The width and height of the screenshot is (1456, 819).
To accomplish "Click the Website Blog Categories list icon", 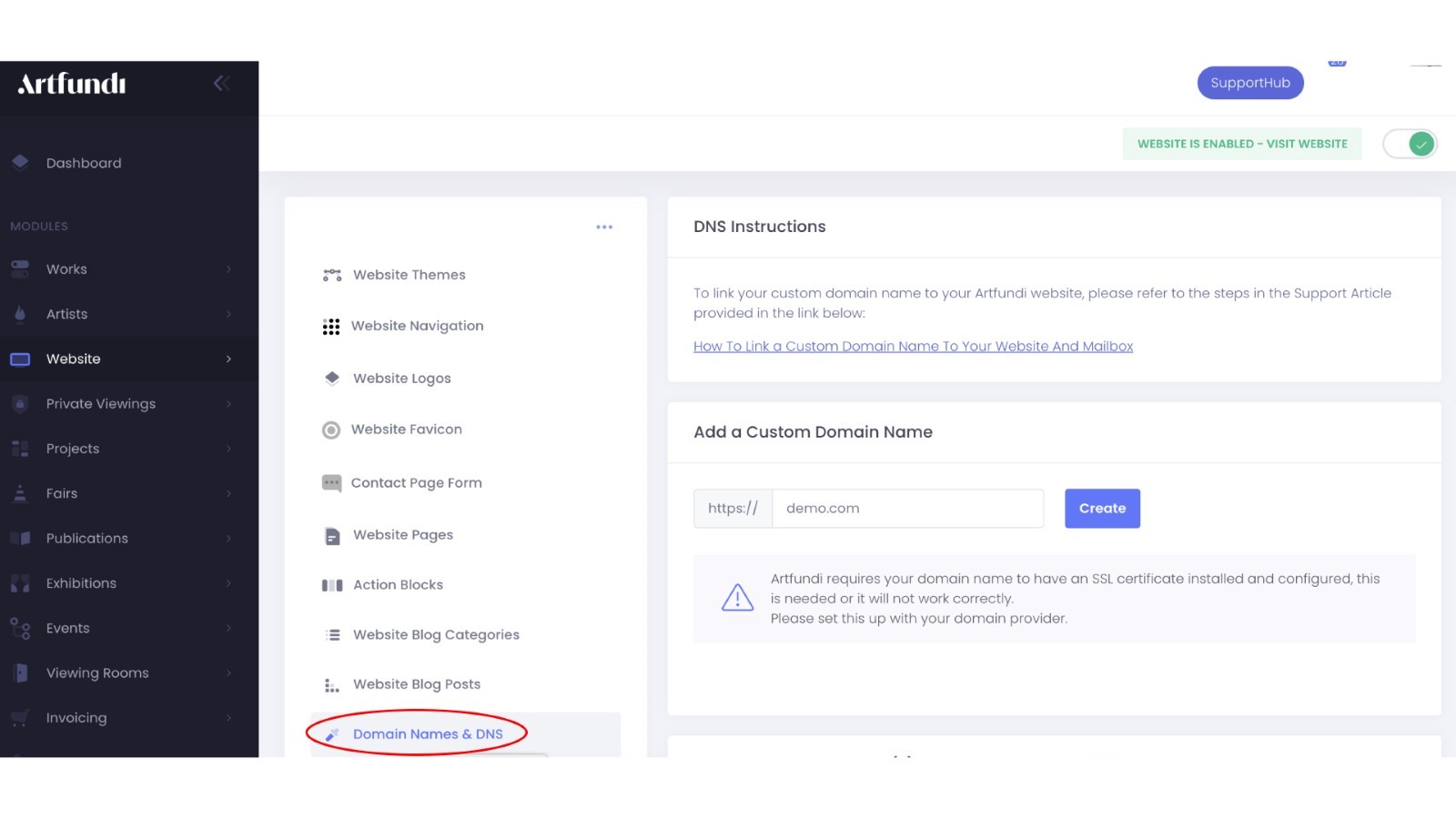I will tap(333, 634).
